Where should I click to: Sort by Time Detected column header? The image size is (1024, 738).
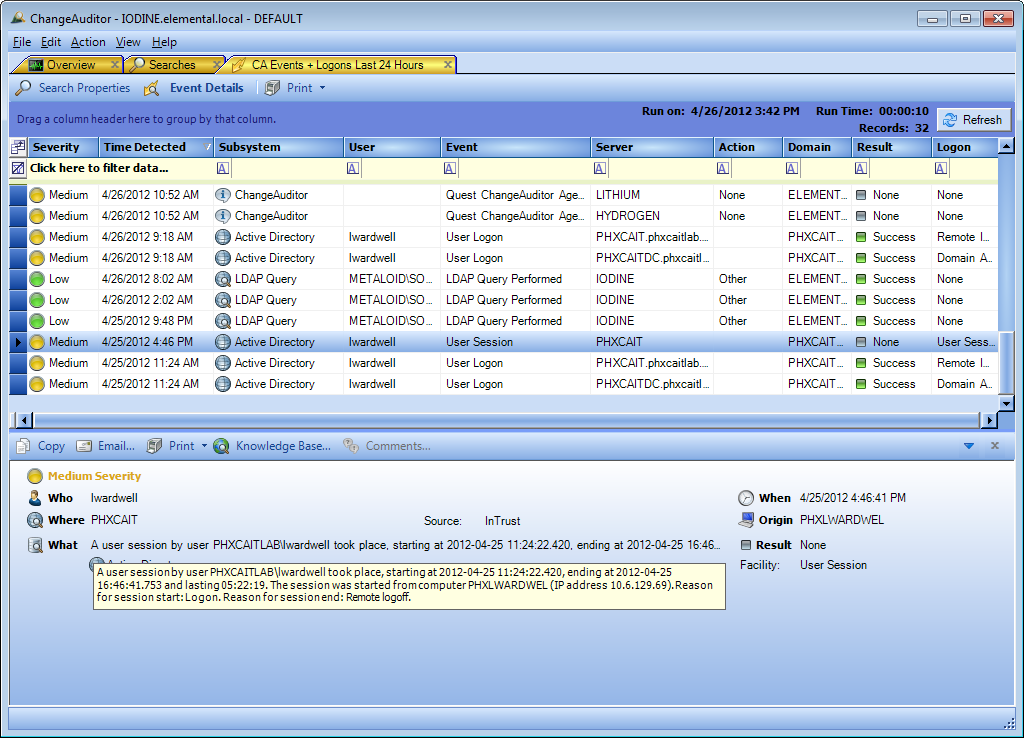point(156,147)
